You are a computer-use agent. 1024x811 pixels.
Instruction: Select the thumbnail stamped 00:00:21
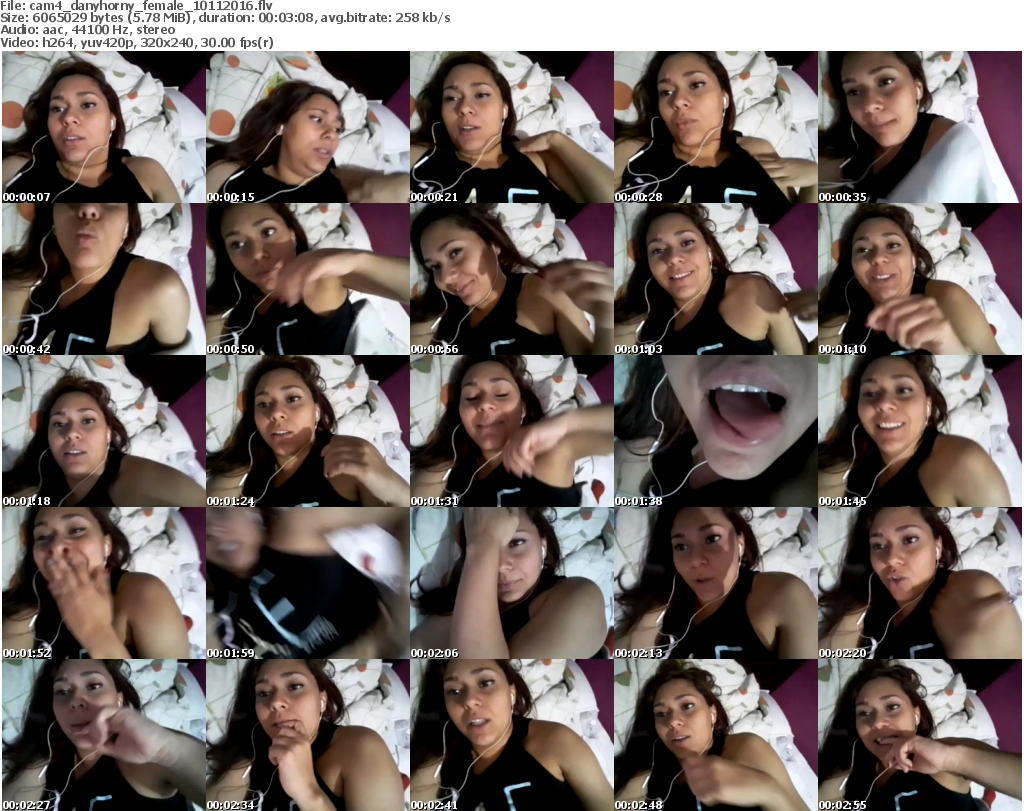[512, 127]
